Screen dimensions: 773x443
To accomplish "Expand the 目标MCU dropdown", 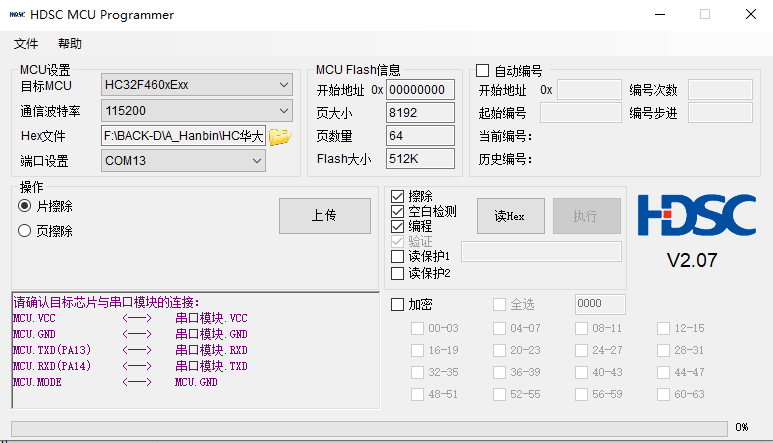I will (197, 85).
